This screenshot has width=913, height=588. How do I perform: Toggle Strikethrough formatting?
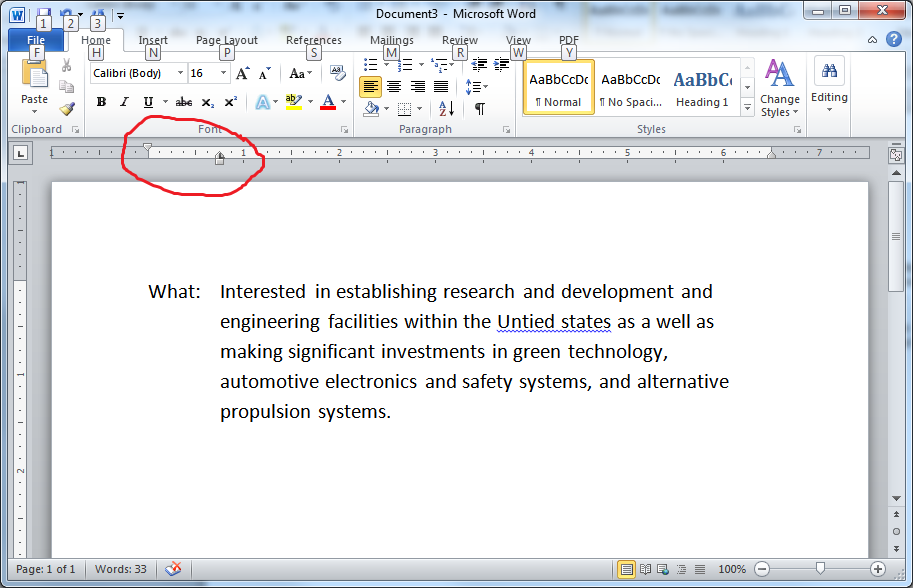click(x=184, y=102)
